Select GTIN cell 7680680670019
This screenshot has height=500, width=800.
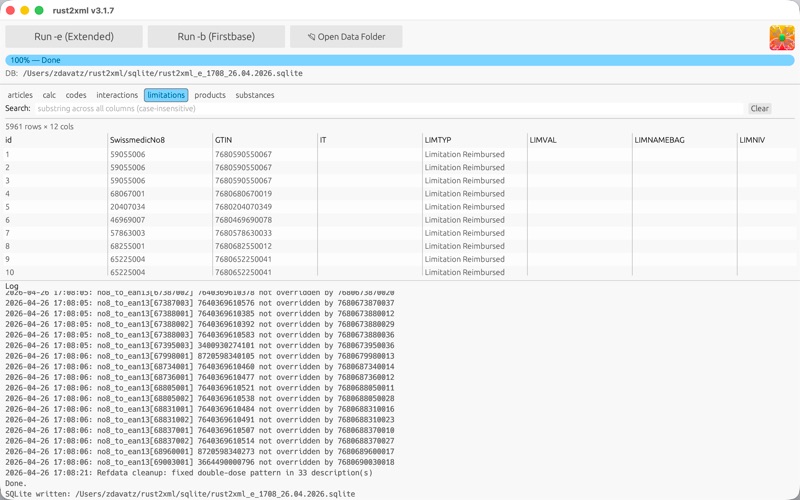(243, 194)
